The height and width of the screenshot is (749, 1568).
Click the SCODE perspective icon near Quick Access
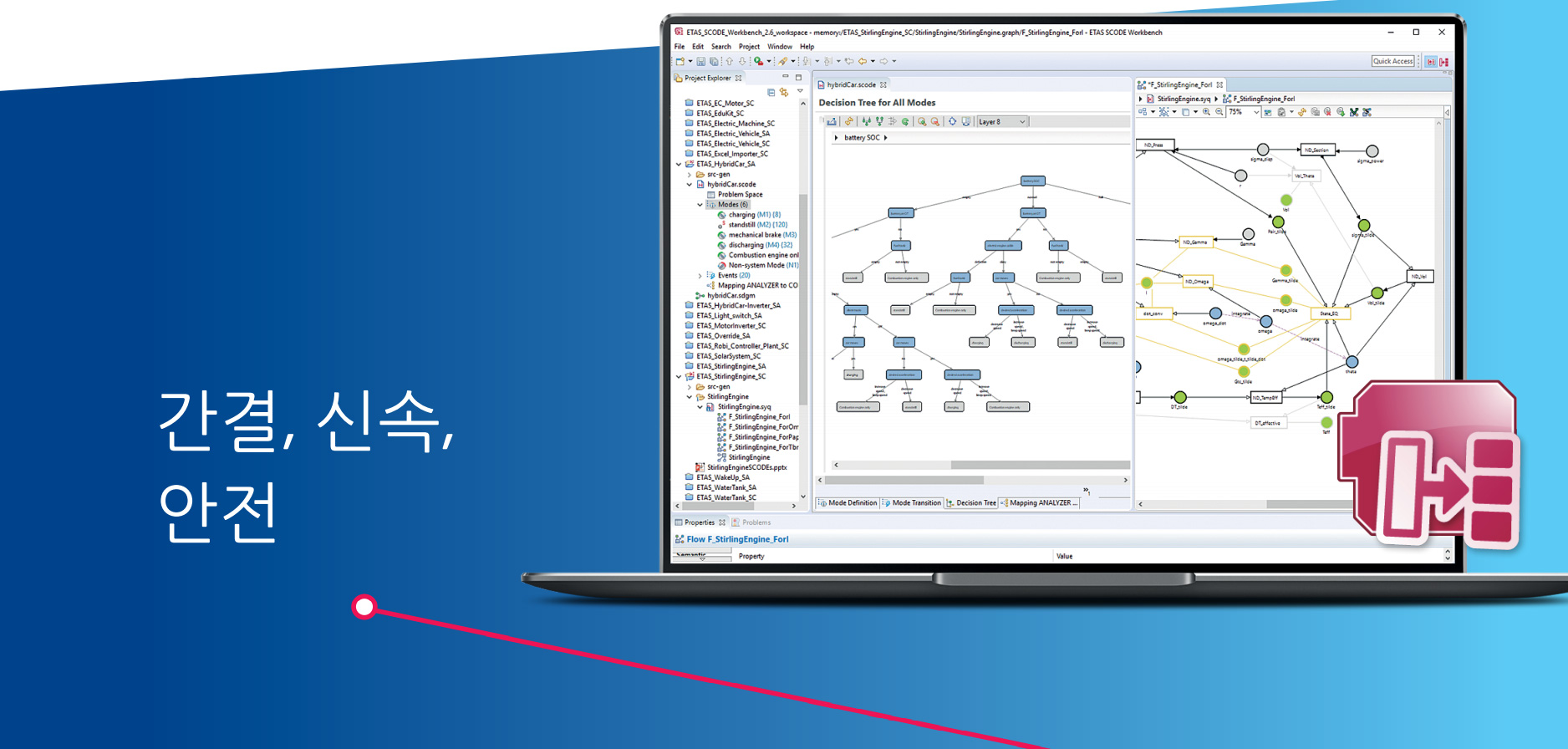point(1431,62)
